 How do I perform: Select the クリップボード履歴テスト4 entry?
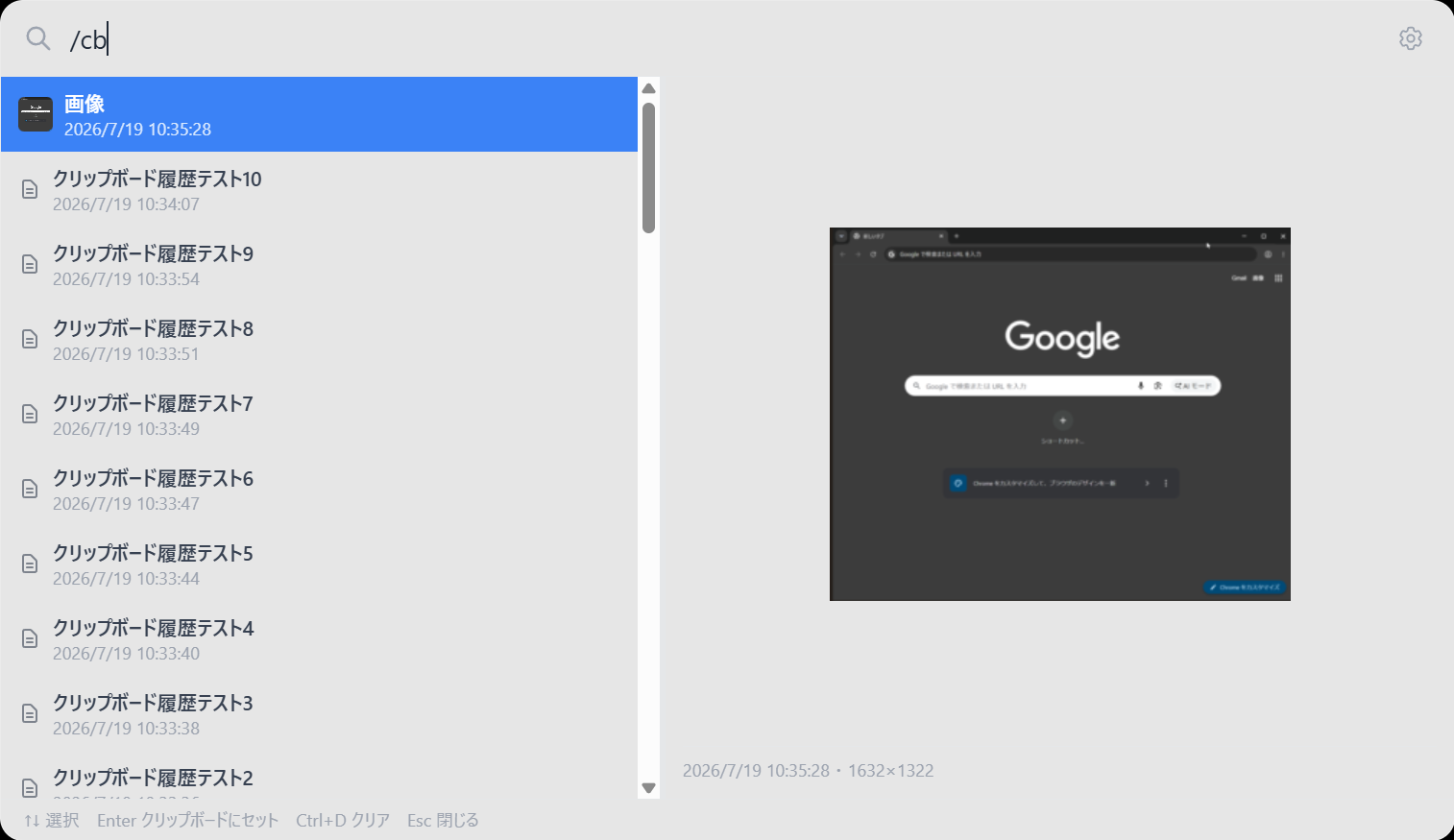coord(319,638)
